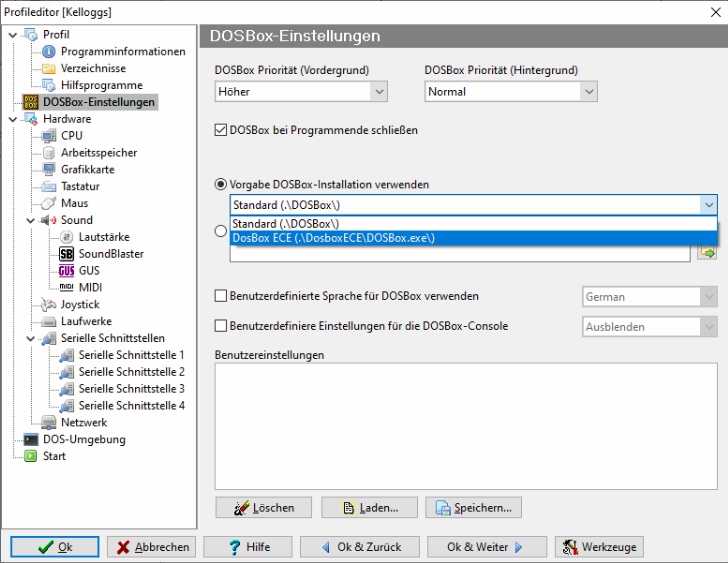
Task: Uncheck DOSBox bei Programmende schließen
Action: [222, 130]
